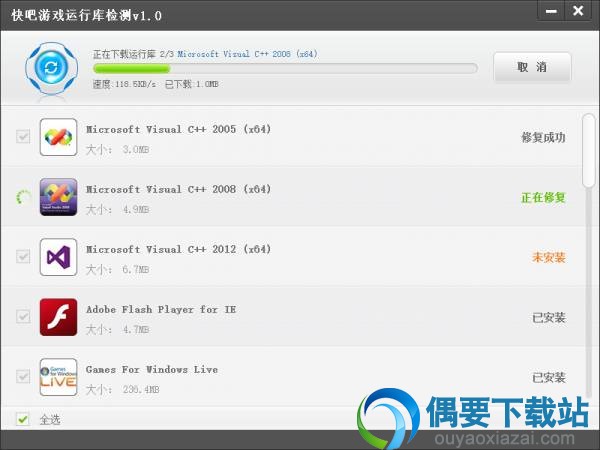Viewport: 600px width, 450px height.
Task: Click the 取消 cancel button
Action: tap(532, 67)
